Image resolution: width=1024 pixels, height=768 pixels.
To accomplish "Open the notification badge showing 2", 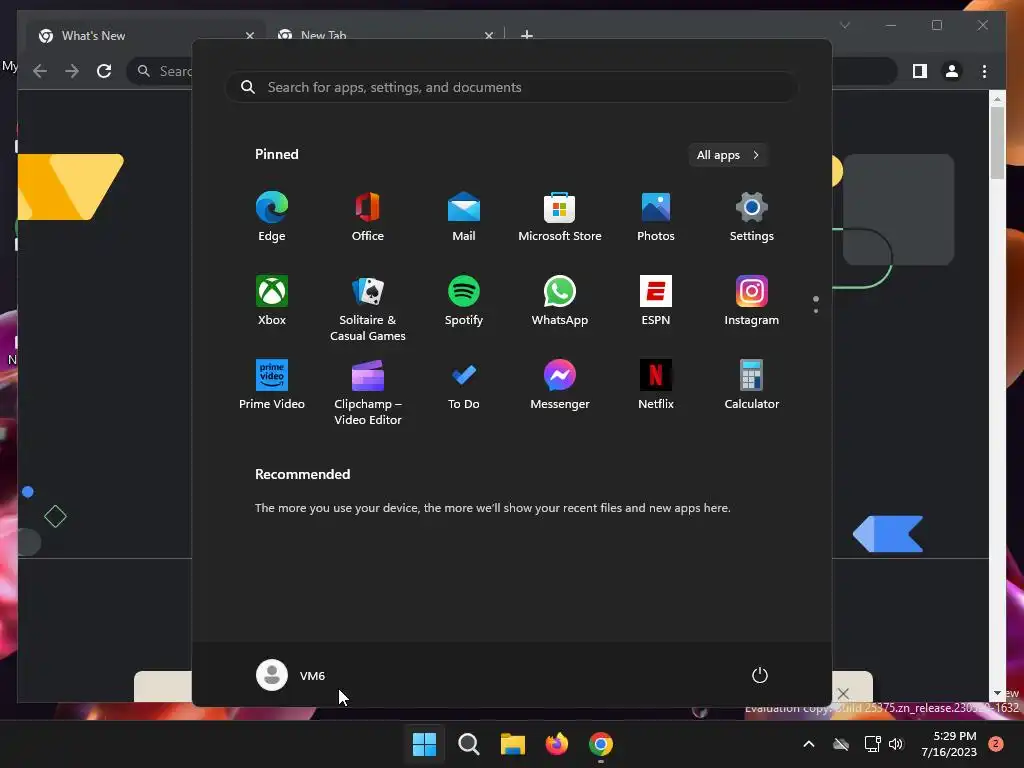I will (996, 744).
